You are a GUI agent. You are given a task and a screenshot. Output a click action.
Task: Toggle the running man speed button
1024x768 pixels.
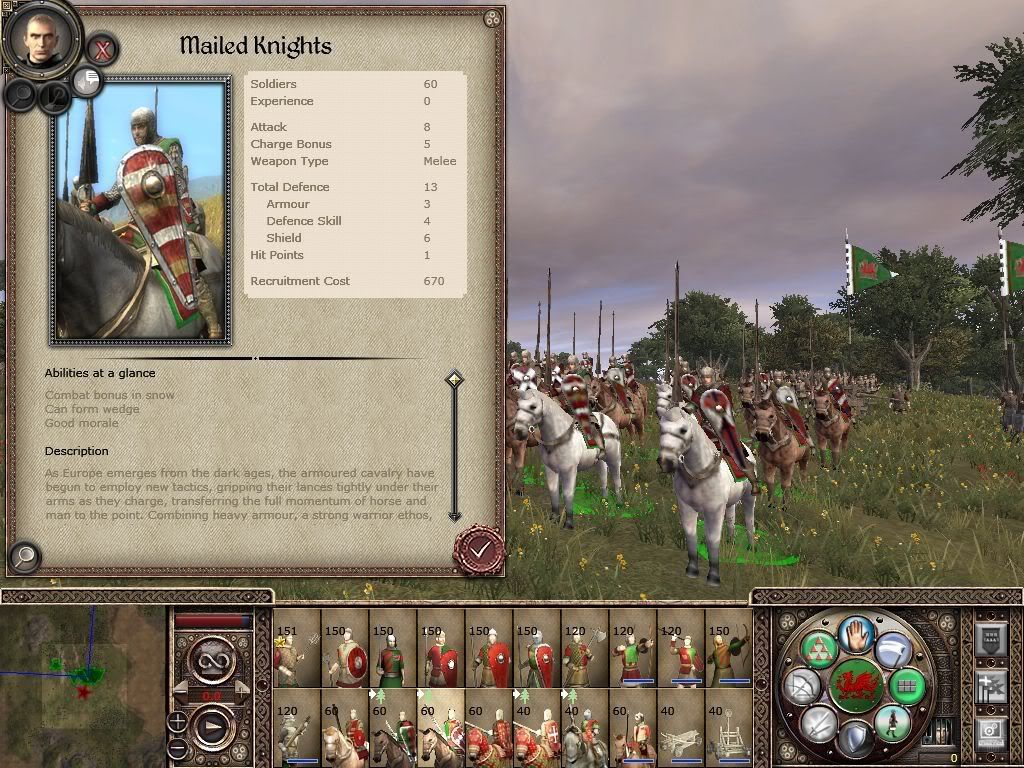click(x=893, y=724)
